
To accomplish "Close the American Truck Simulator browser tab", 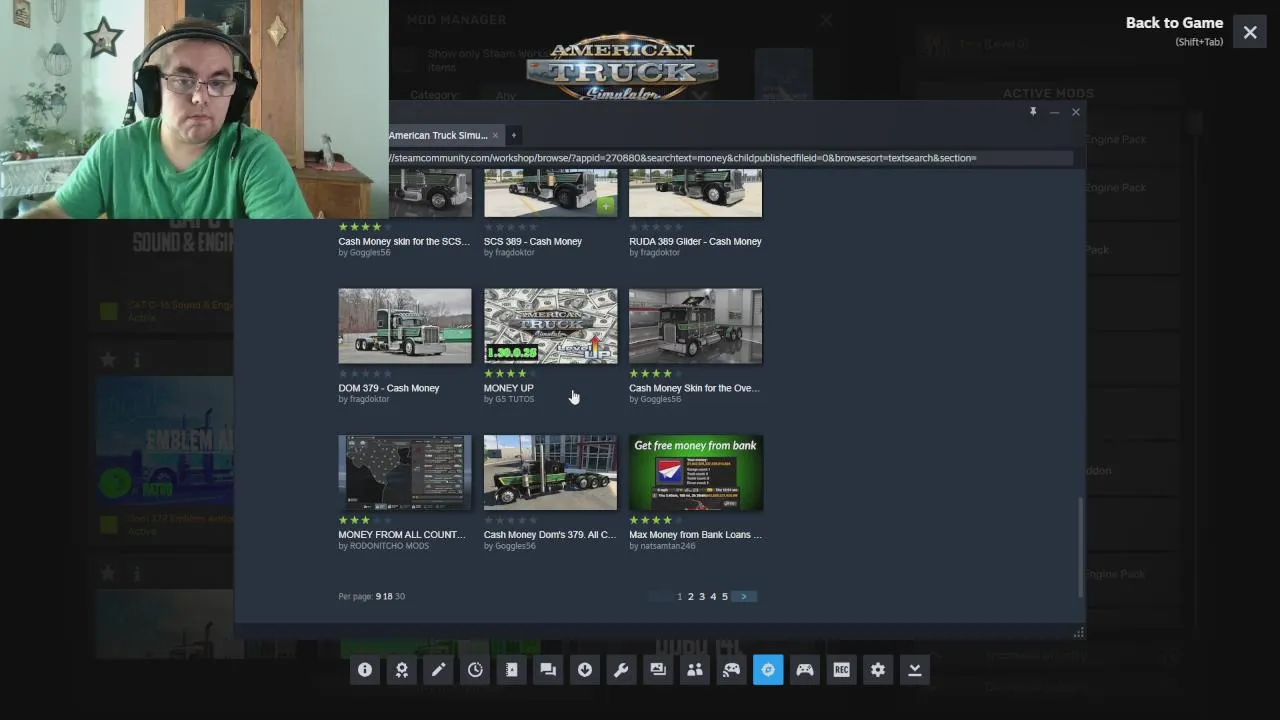I will 495,135.
